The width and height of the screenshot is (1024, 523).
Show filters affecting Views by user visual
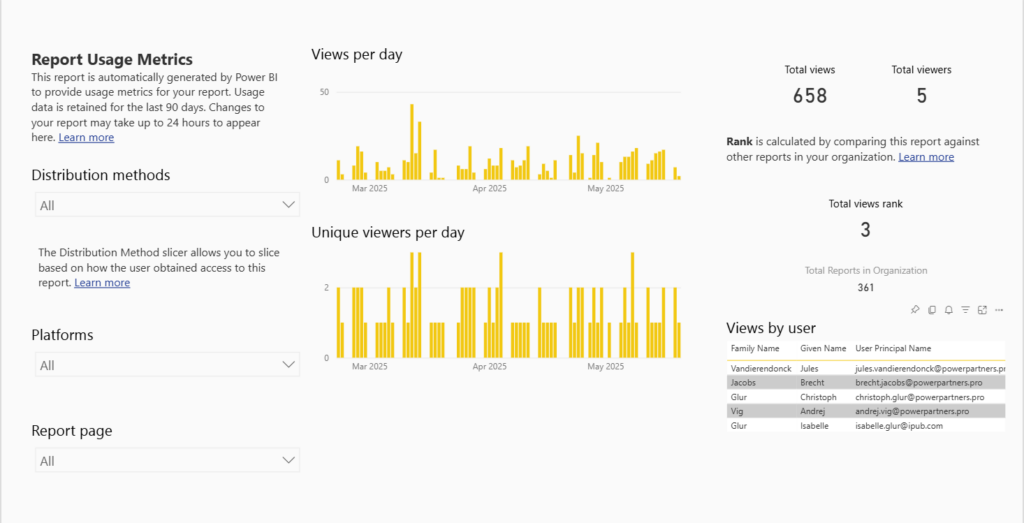tap(966, 310)
